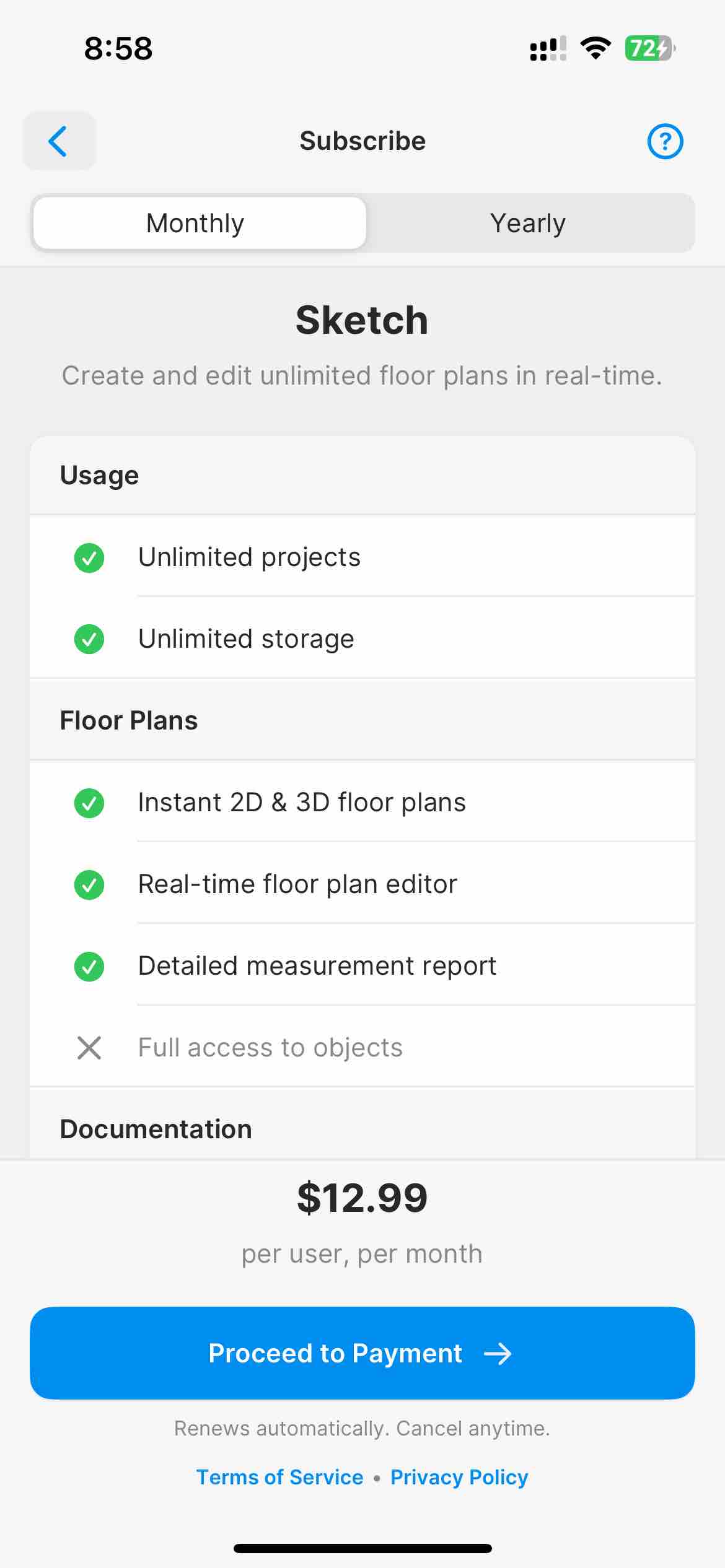Tap check icon for Detailed measurement report

89,966
